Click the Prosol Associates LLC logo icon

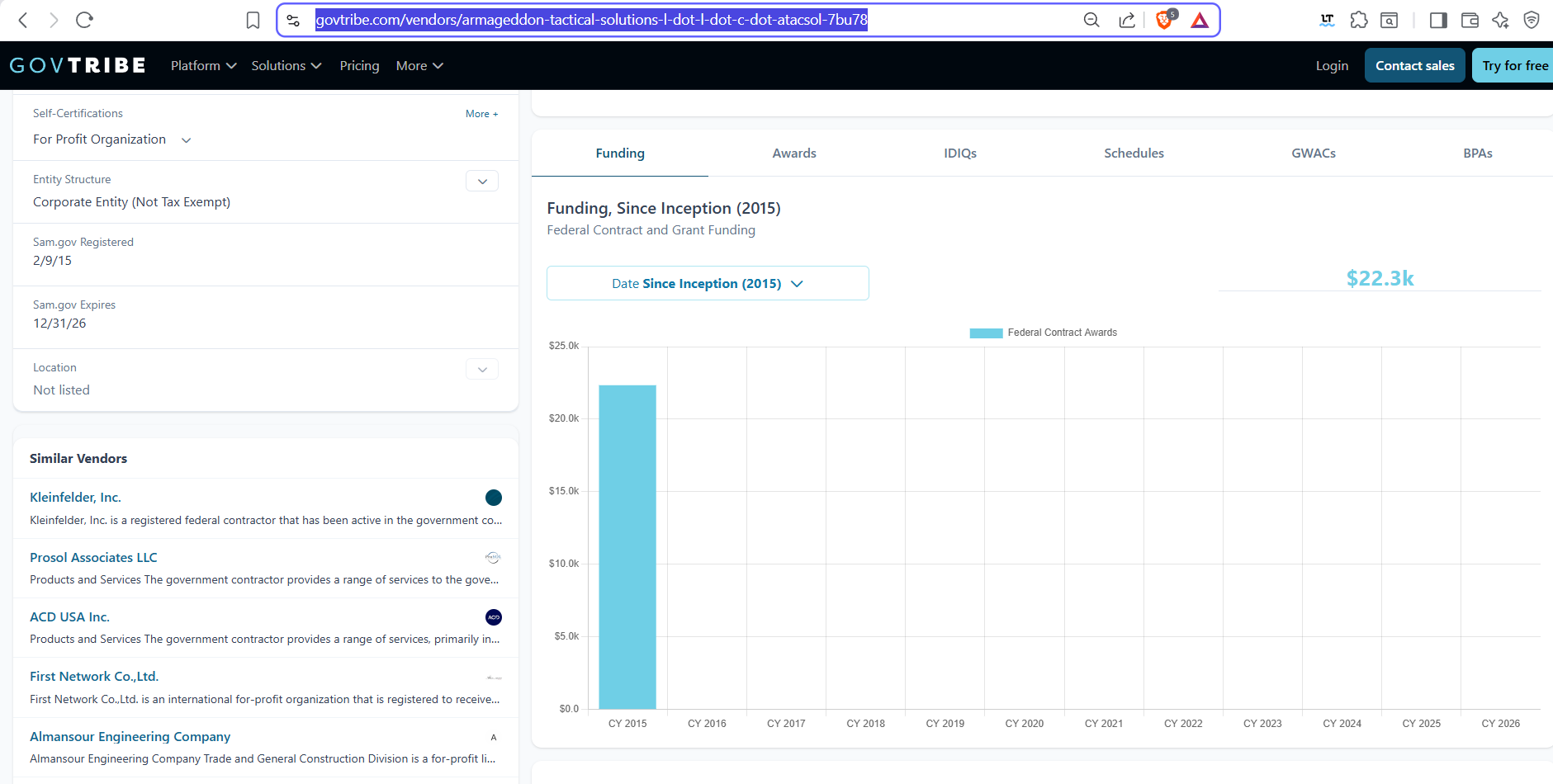coord(493,557)
